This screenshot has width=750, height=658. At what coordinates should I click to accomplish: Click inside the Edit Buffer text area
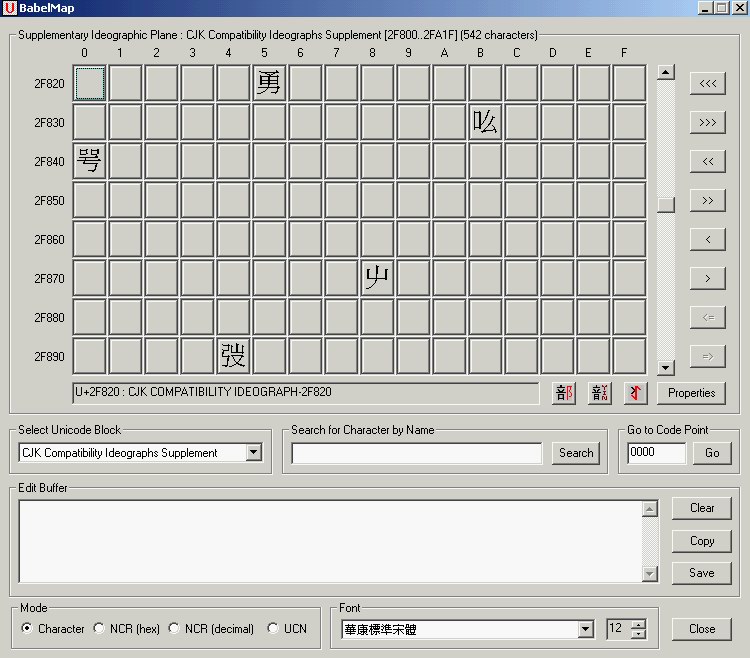[x=330, y=541]
